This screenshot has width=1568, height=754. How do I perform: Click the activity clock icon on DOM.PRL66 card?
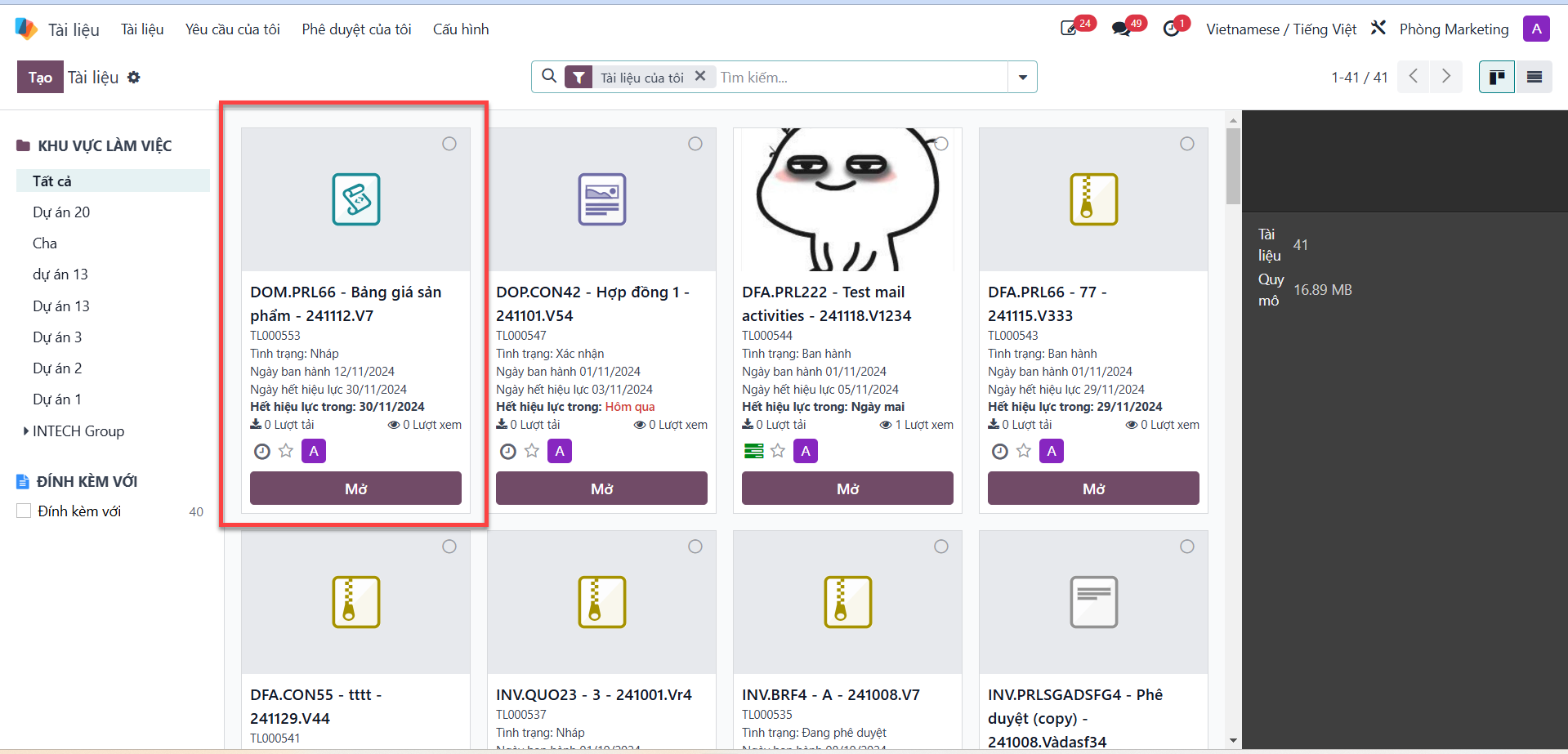262,451
